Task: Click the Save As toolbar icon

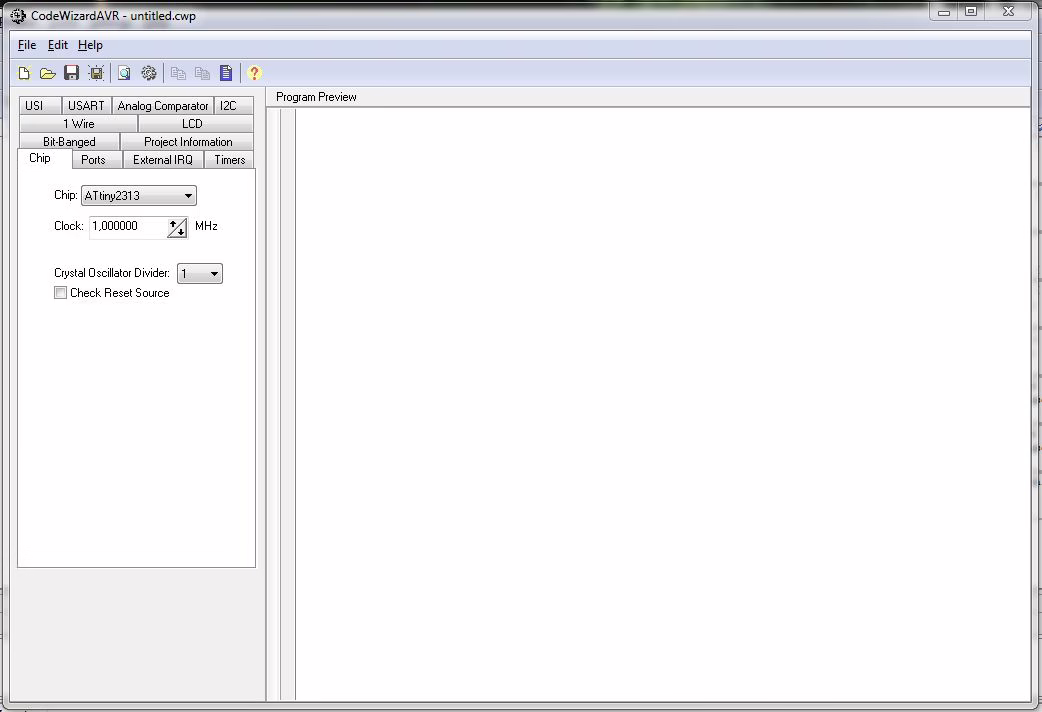Action: click(96, 73)
